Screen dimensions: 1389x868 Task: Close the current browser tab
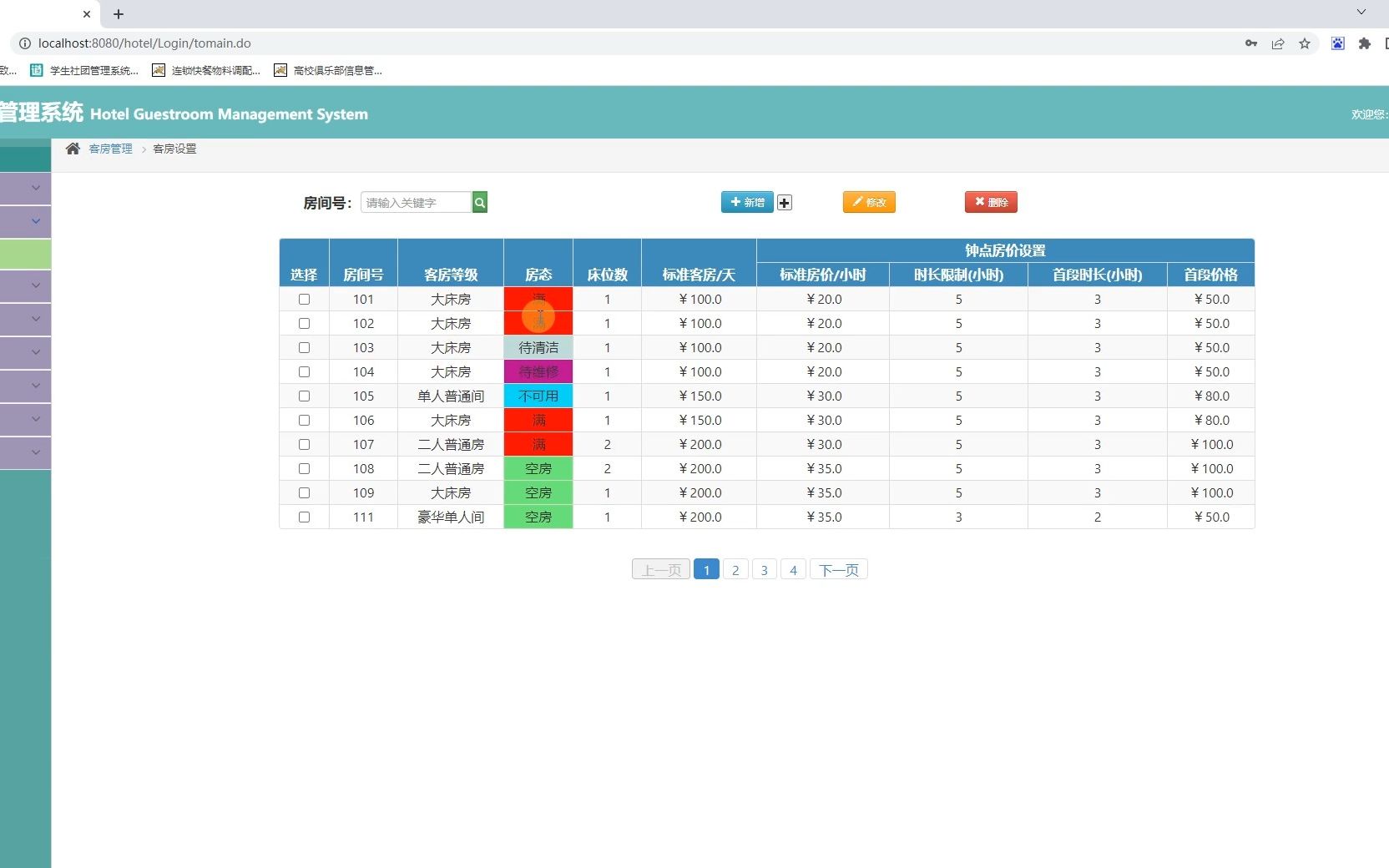(x=87, y=14)
